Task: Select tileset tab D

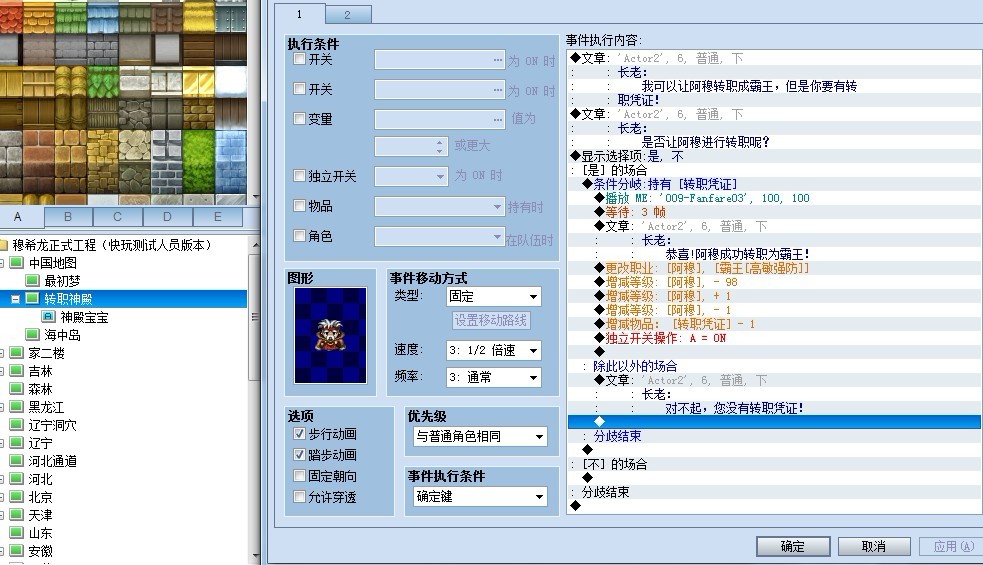Action: tap(167, 216)
